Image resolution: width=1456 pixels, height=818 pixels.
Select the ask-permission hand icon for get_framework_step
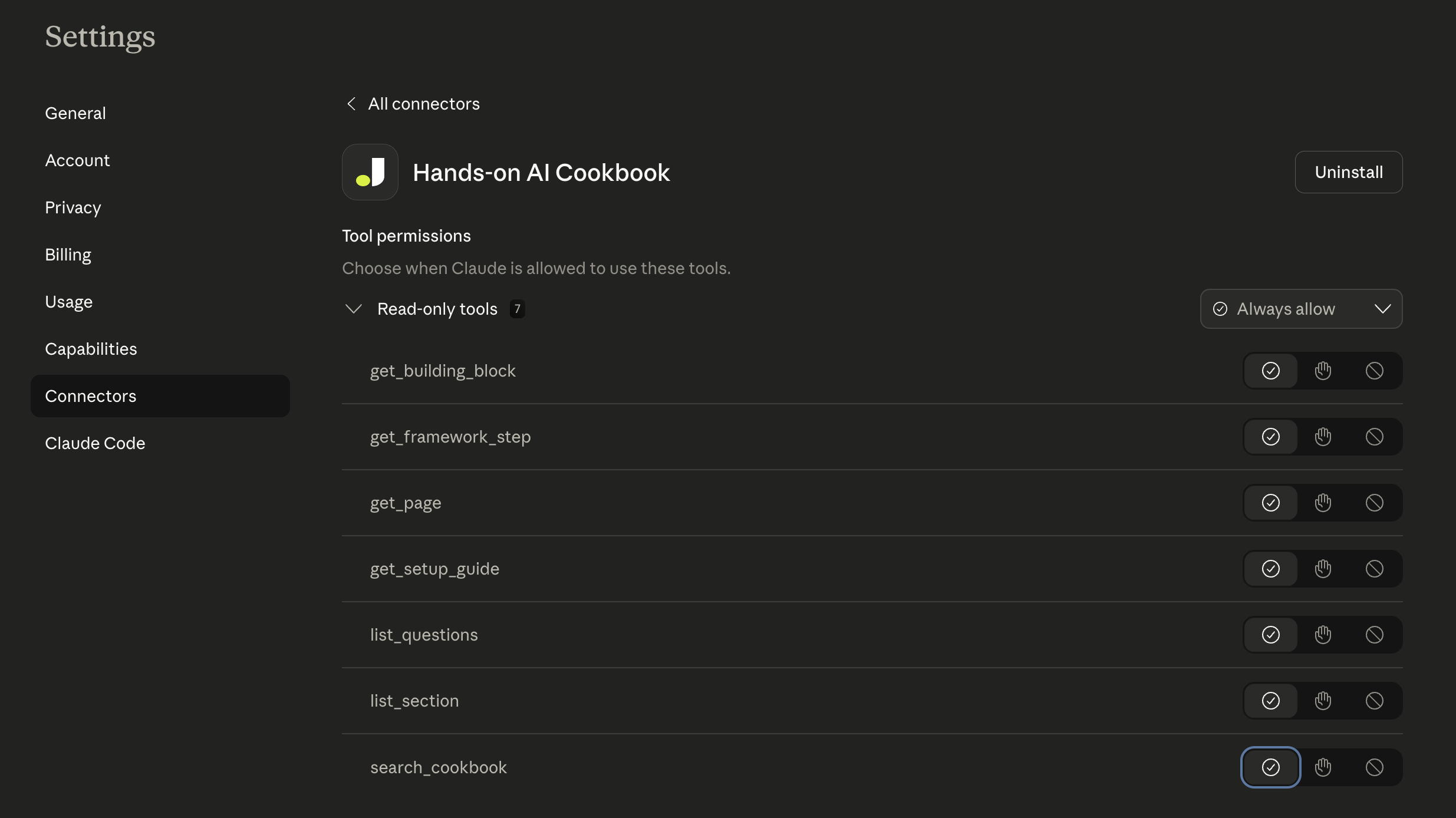point(1322,437)
